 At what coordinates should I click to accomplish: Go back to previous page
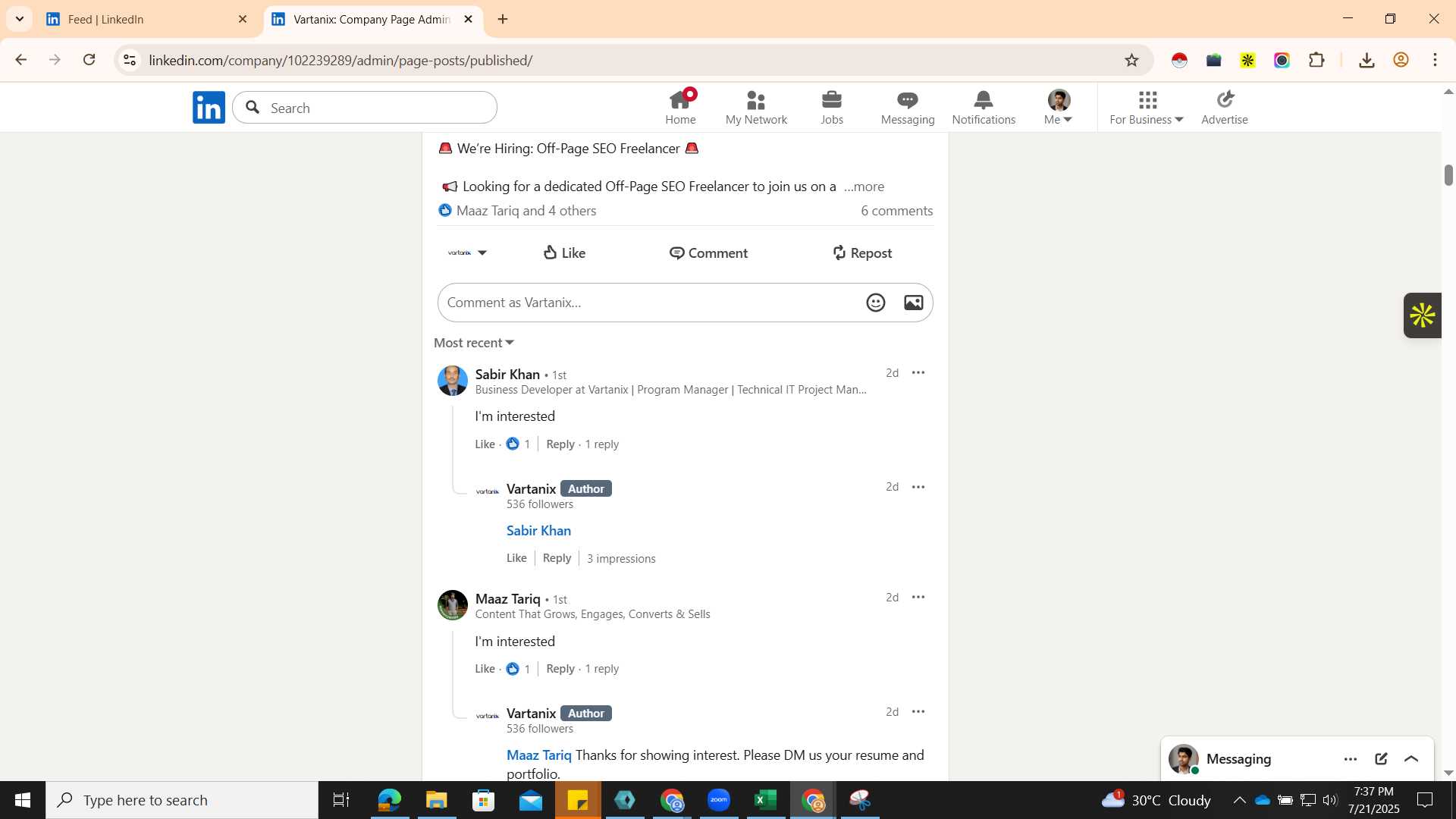tap(21, 60)
